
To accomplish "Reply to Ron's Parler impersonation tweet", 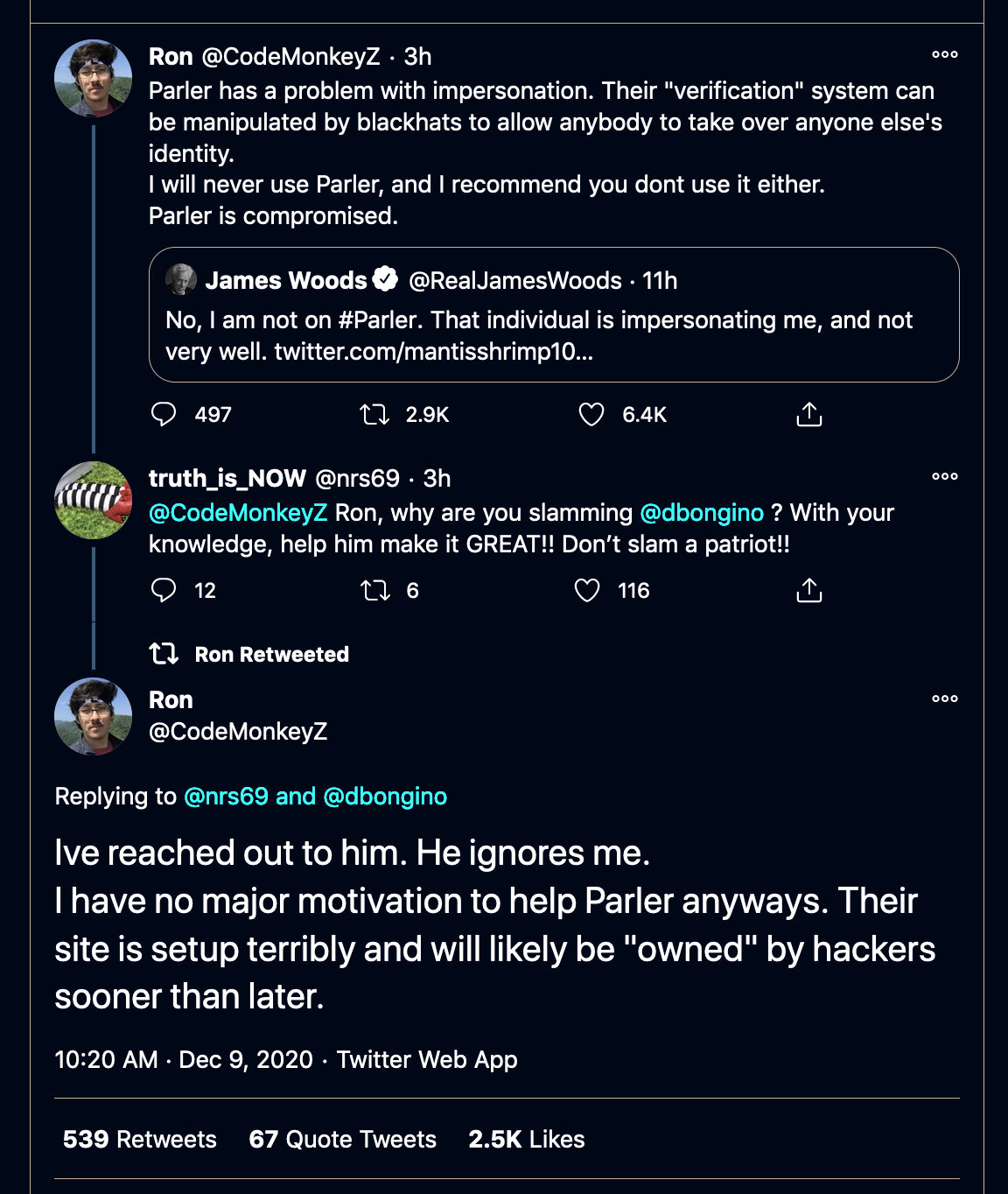I will tap(164, 414).
